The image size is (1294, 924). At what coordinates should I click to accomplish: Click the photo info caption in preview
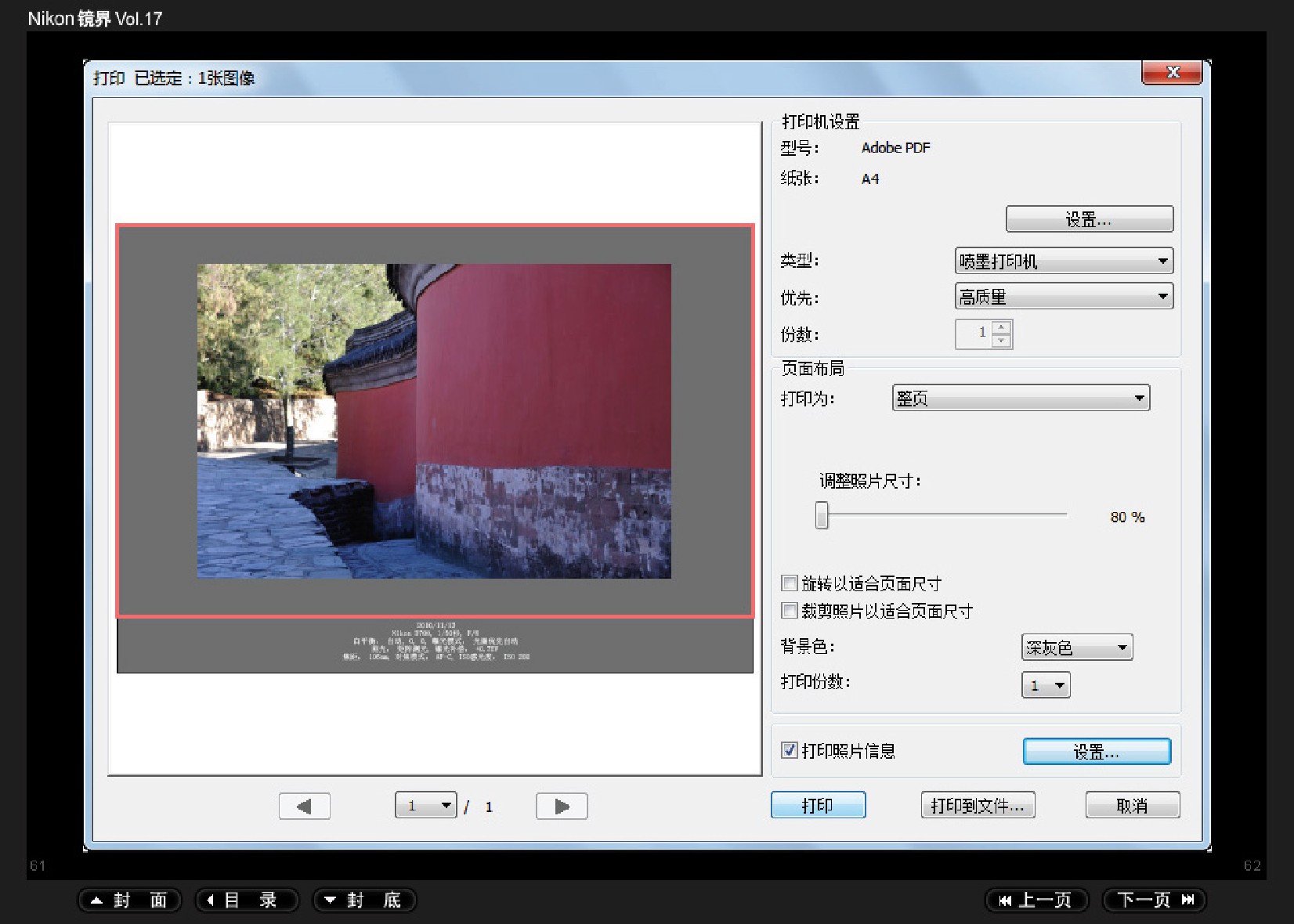tap(436, 641)
